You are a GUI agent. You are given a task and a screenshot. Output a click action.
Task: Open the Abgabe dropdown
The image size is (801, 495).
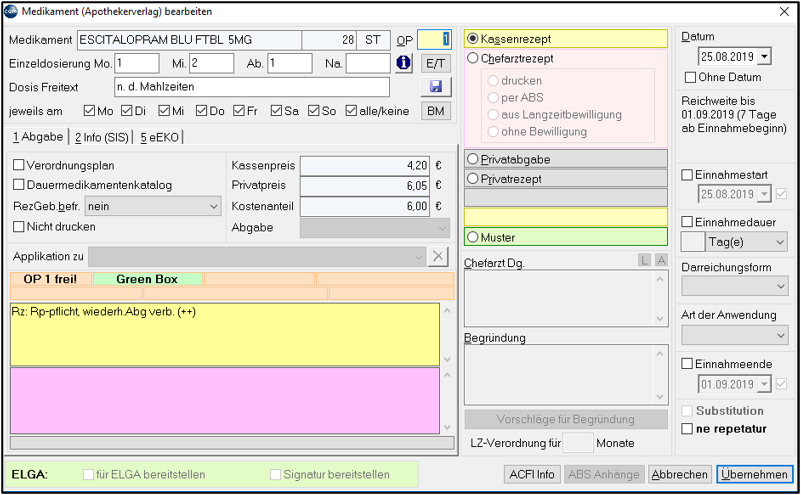[x=375, y=228]
